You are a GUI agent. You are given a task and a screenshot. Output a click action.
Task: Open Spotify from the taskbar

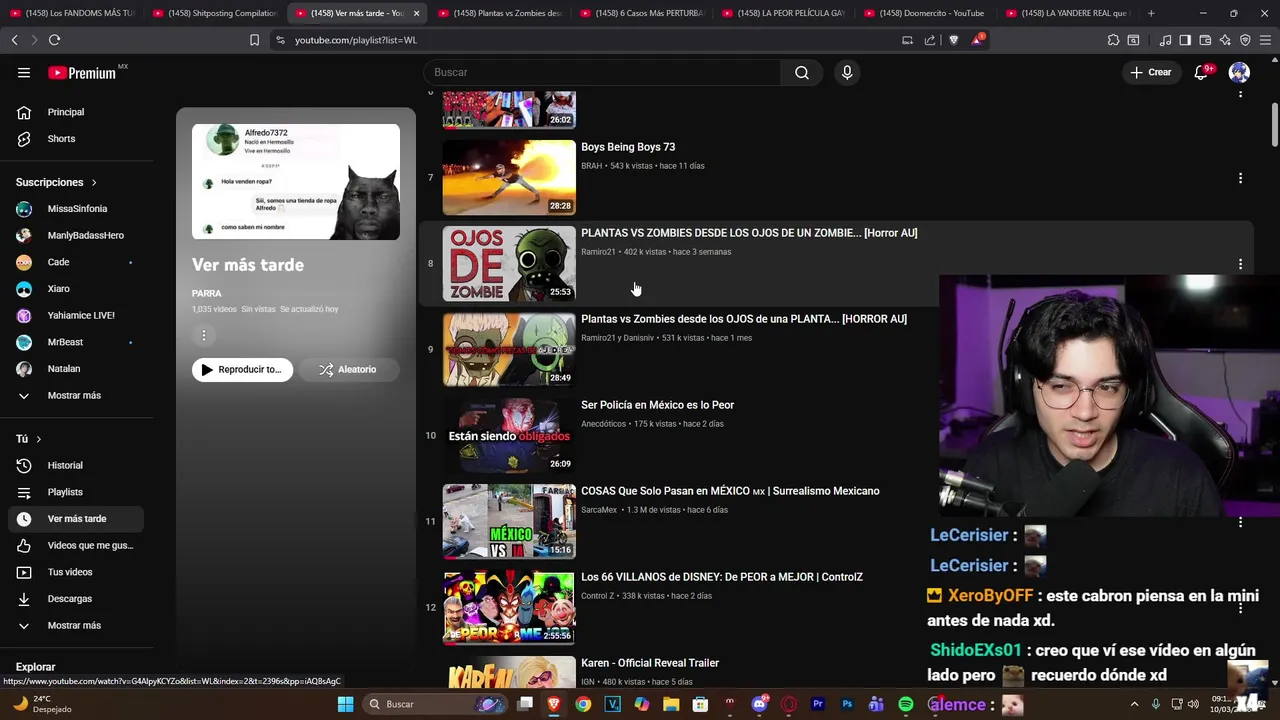(x=905, y=704)
